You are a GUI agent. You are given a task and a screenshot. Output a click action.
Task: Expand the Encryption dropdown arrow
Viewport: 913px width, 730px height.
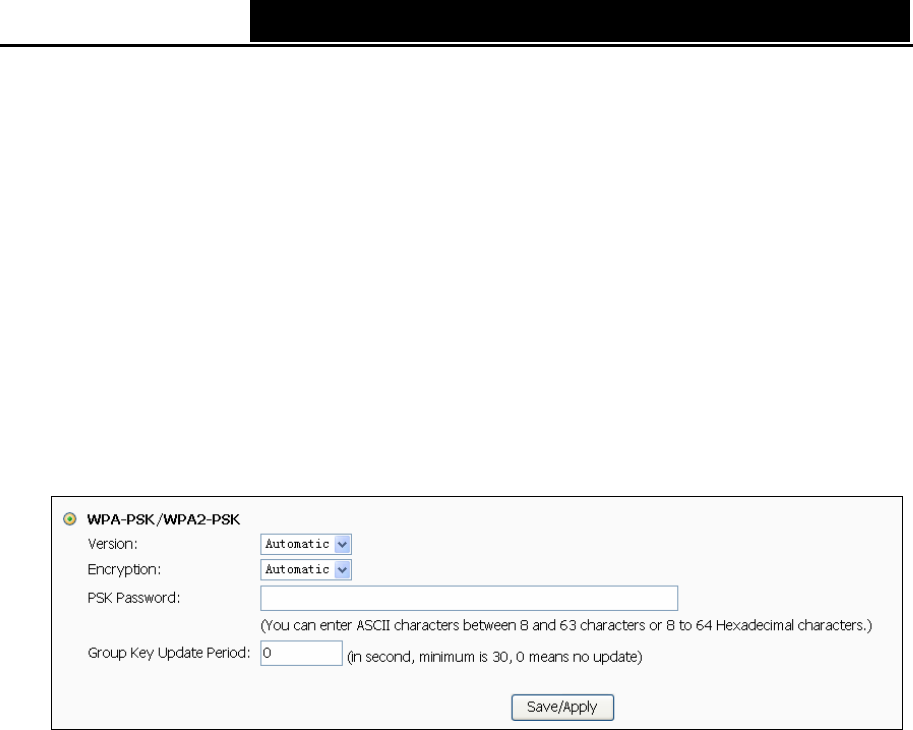click(x=342, y=569)
